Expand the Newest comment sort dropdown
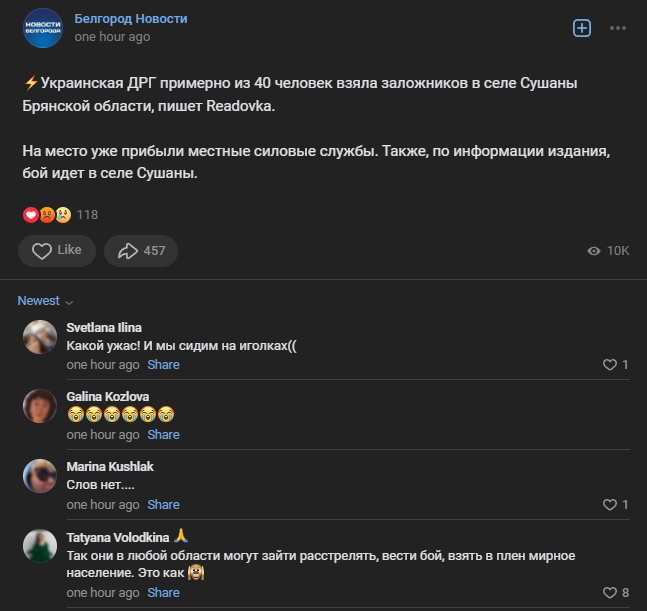The image size is (647, 611). (x=46, y=301)
